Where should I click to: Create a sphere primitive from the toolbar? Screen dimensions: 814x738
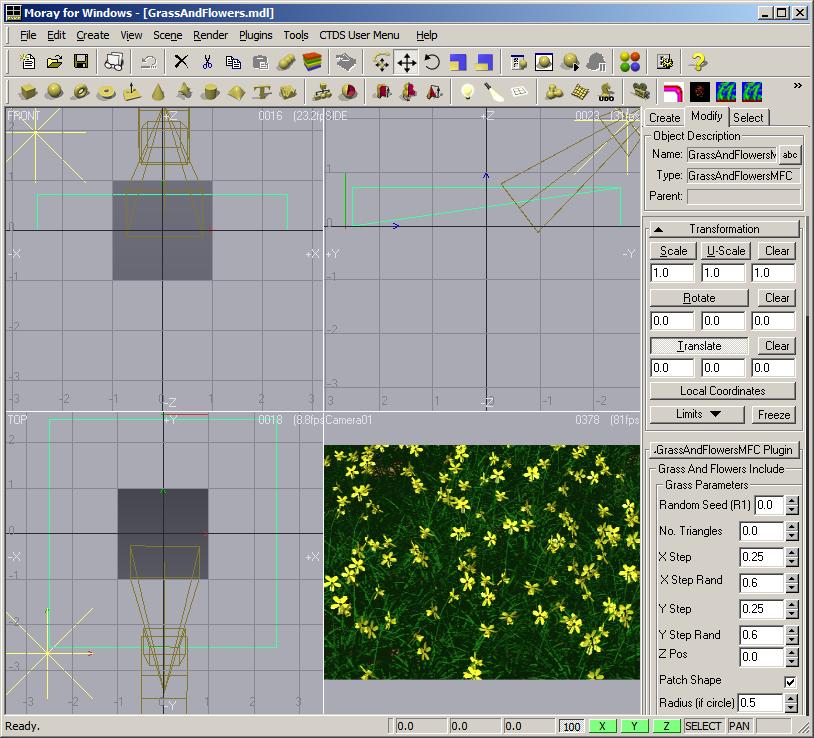54,92
